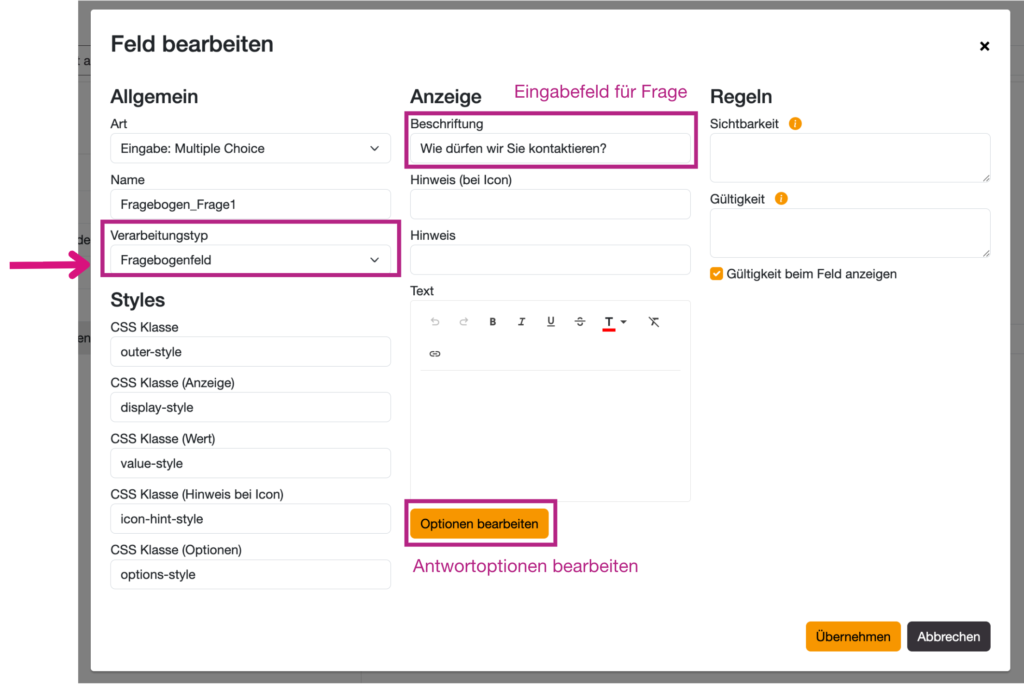1024x685 pixels.
Task: Open the Art dropdown
Action: pos(250,149)
